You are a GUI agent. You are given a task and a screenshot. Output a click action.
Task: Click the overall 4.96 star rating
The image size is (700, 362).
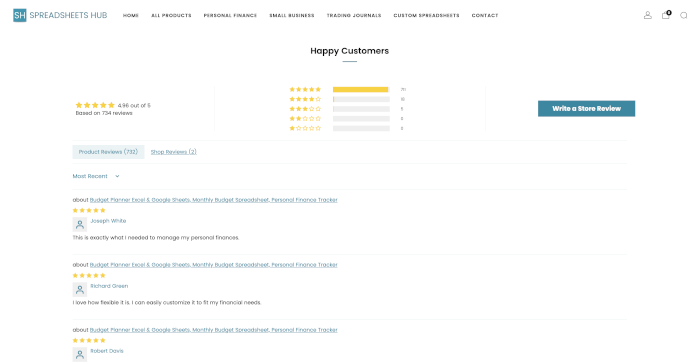pos(95,105)
